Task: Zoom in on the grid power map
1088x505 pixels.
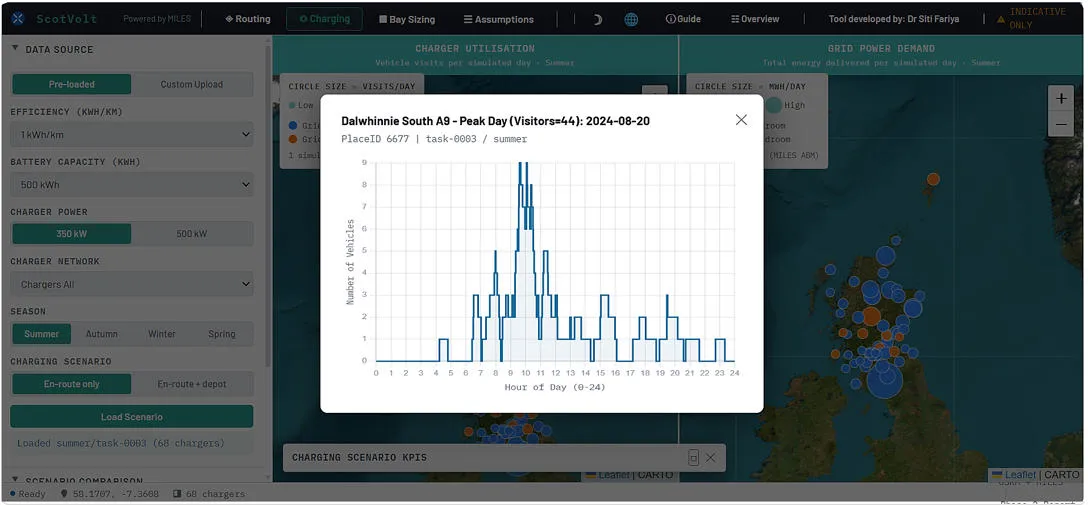Action: click(x=1061, y=99)
